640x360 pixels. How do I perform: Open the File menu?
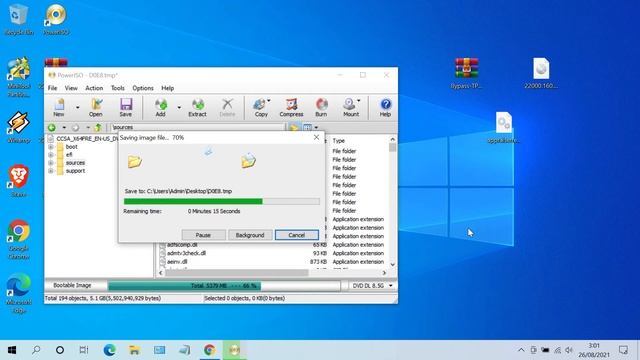(53, 88)
